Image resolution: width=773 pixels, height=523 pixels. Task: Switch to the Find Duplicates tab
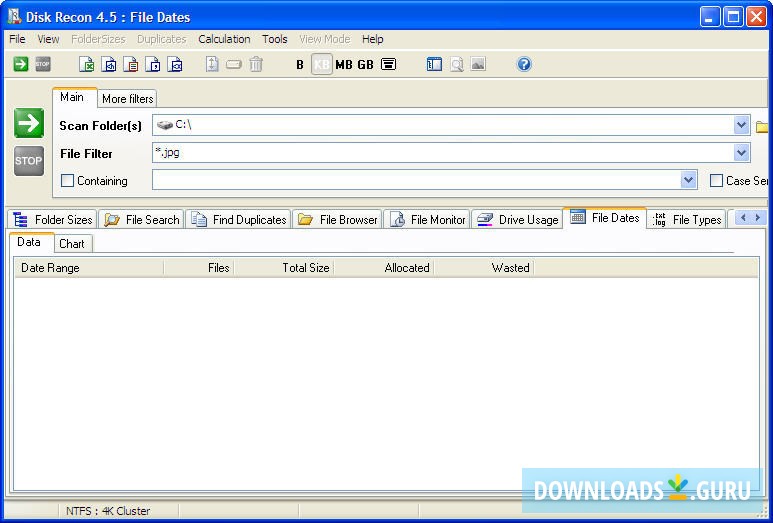pyautogui.click(x=240, y=220)
